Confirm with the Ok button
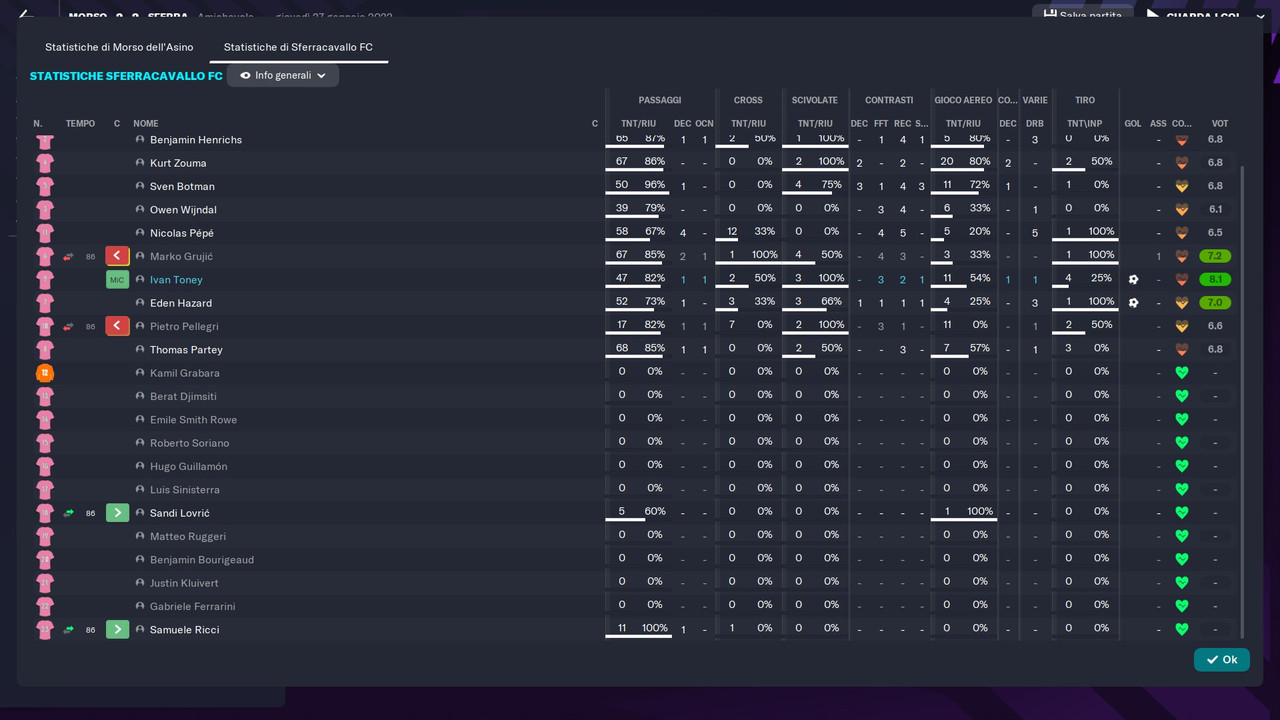The image size is (1280, 720). (x=1221, y=660)
